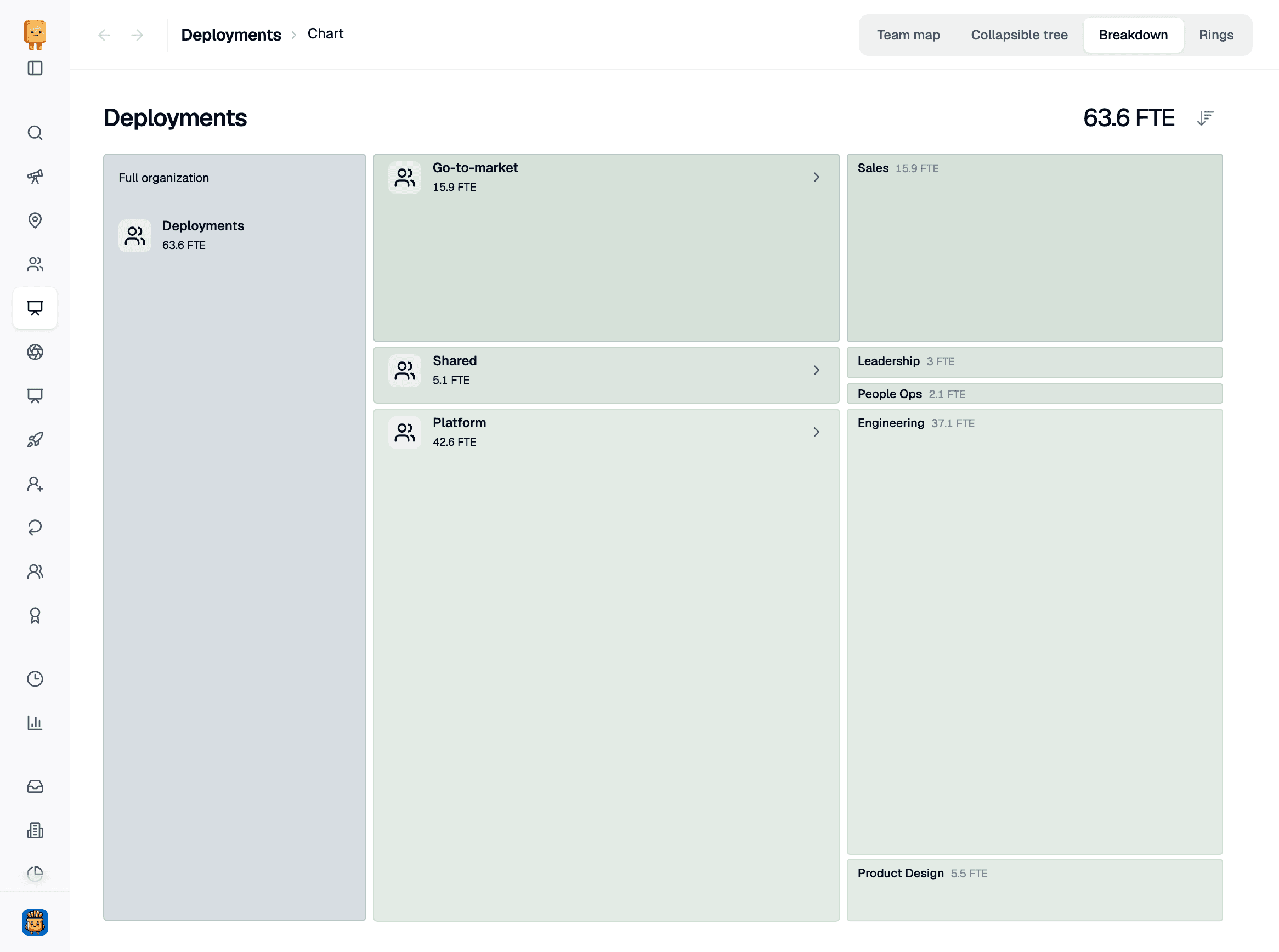Expand the Platform team chevron
Viewport: 1279px width, 952px height.
(x=816, y=432)
